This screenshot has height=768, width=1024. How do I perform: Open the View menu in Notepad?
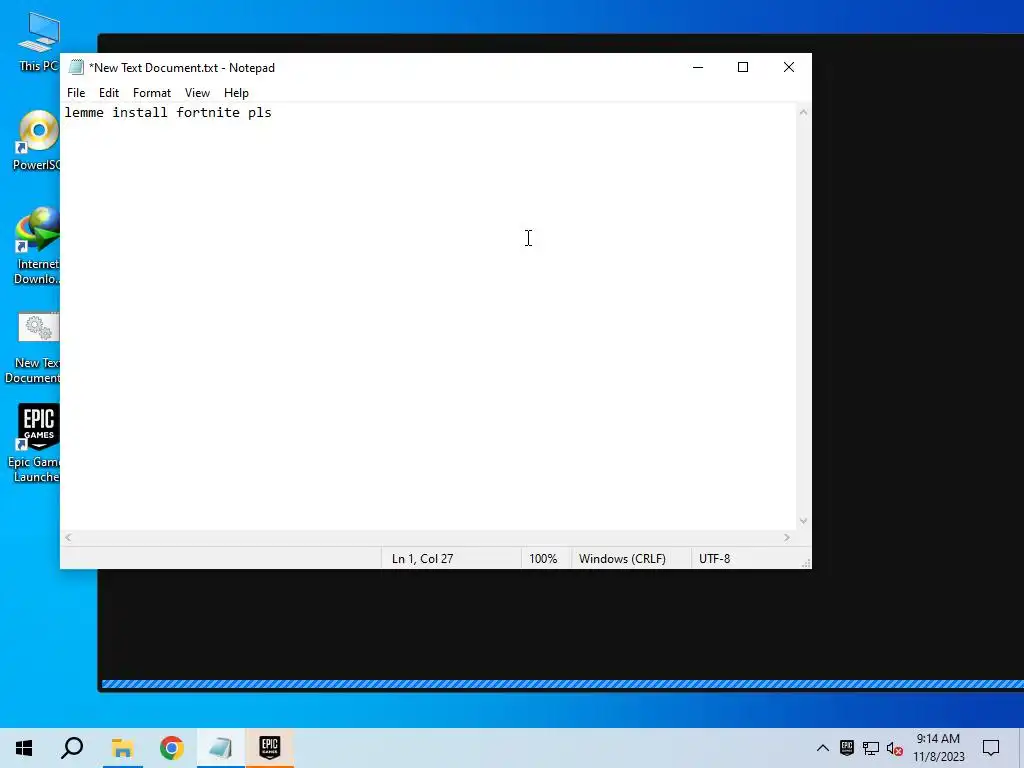click(x=197, y=93)
